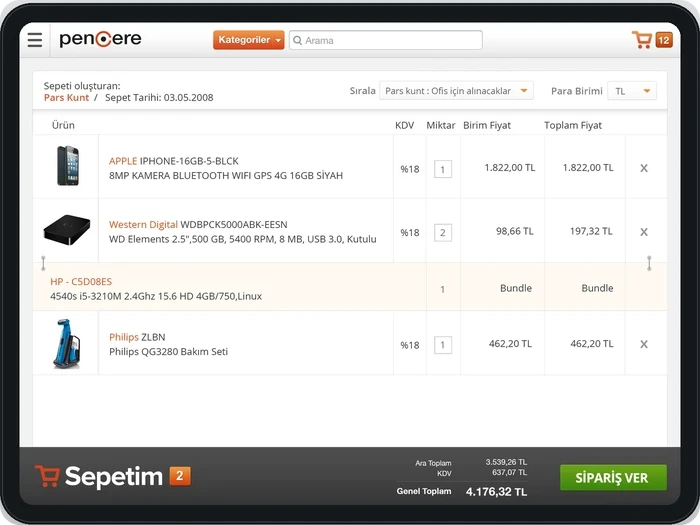This screenshot has width=700, height=525.
Task: Click Sepet Tarihi: 03.05.2008 text
Action: (159, 98)
